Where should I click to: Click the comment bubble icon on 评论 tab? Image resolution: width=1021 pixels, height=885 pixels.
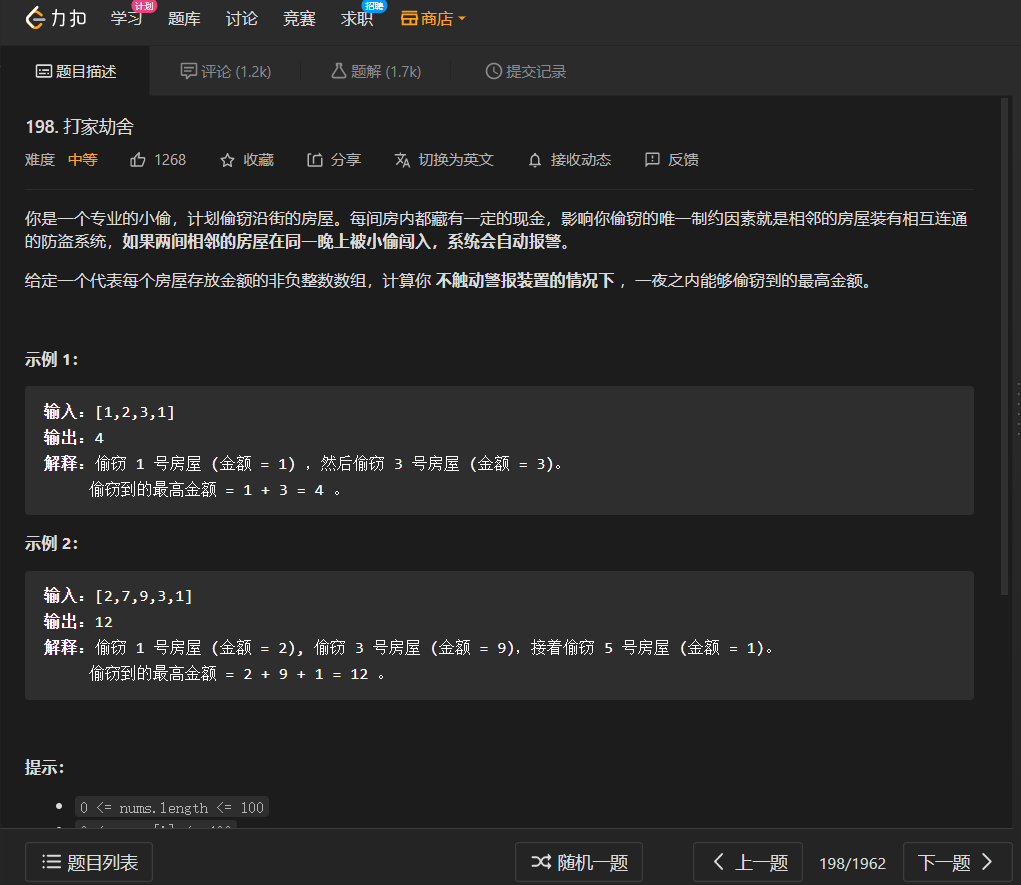188,71
